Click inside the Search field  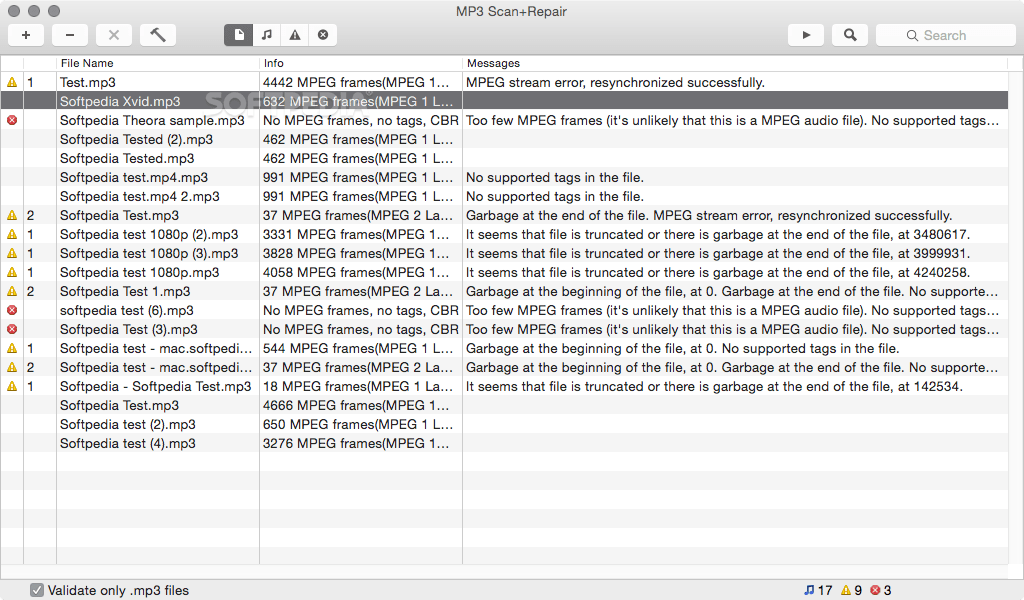click(x=945, y=35)
